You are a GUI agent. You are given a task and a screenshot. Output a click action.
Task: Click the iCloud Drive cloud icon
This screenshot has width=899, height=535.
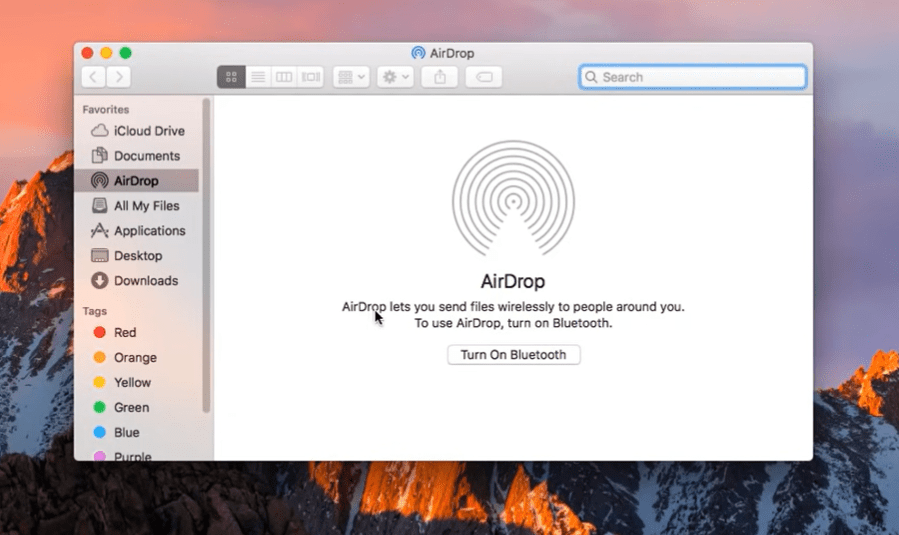point(100,130)
